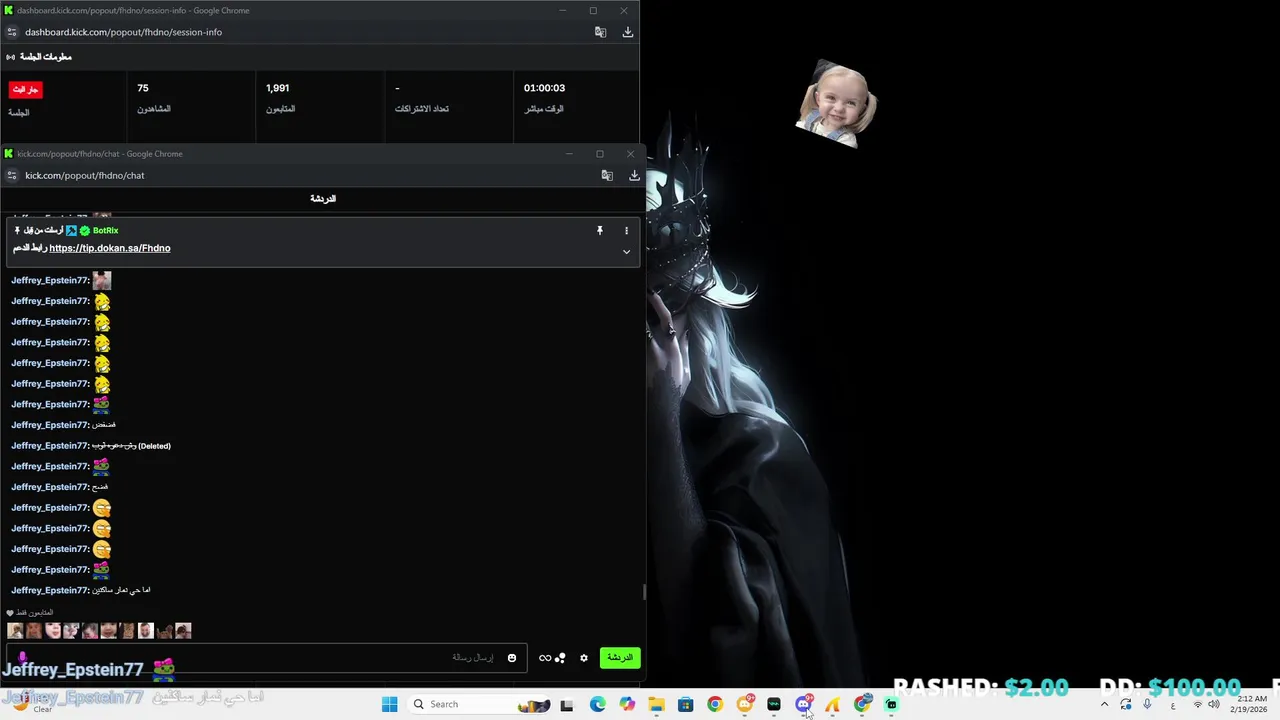Click the BotRix sender name

[x=106, y=231]
